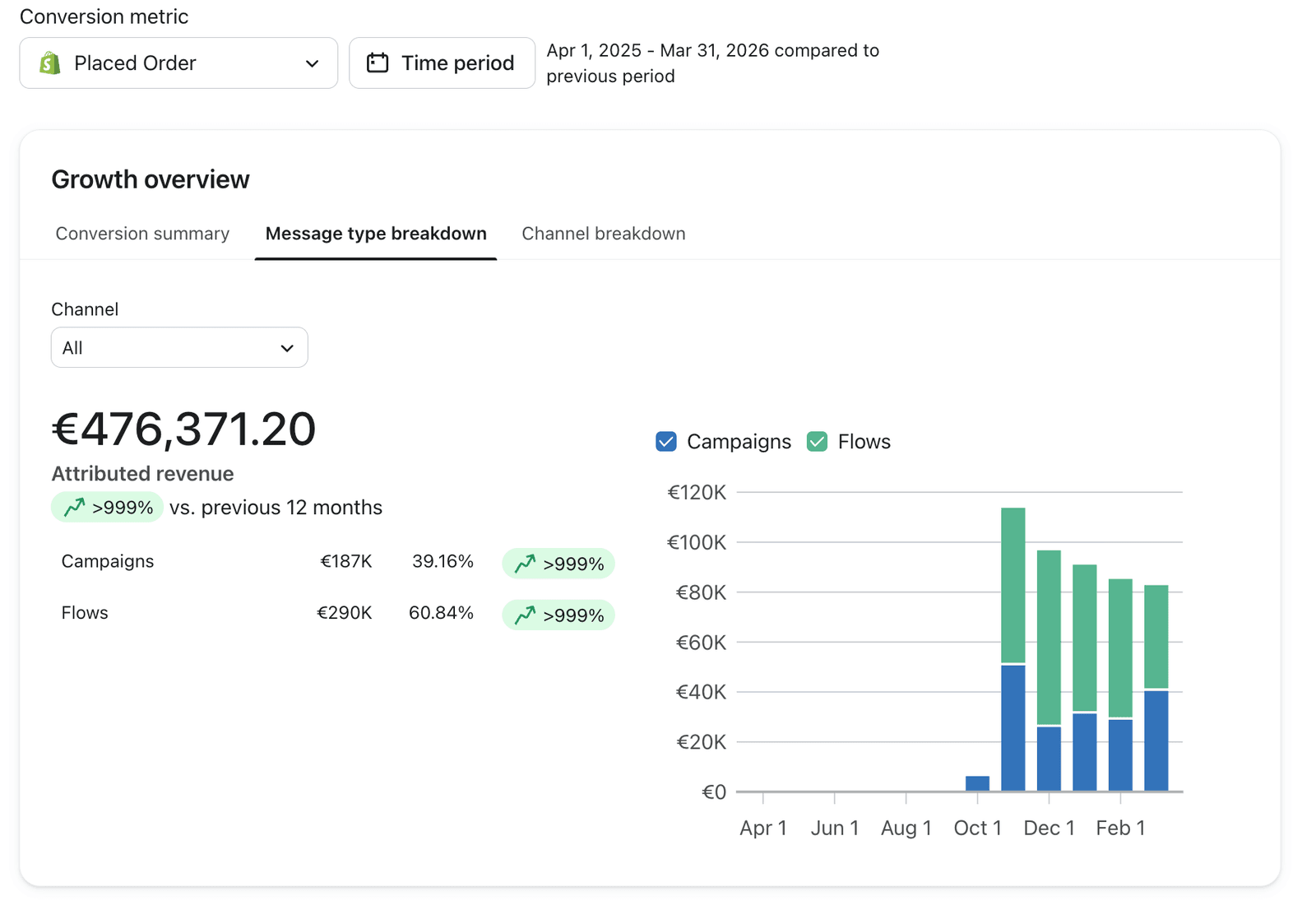
Task: Click the 60.84% flows share value
Action: coord(441,613)
